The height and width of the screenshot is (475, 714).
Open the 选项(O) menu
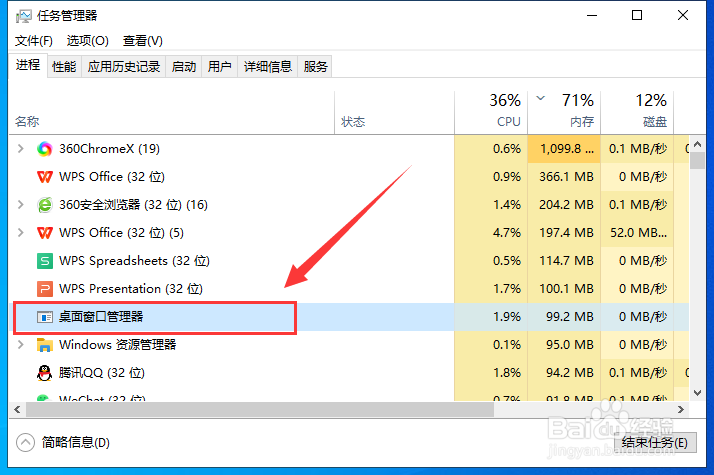tap(87, 41)
